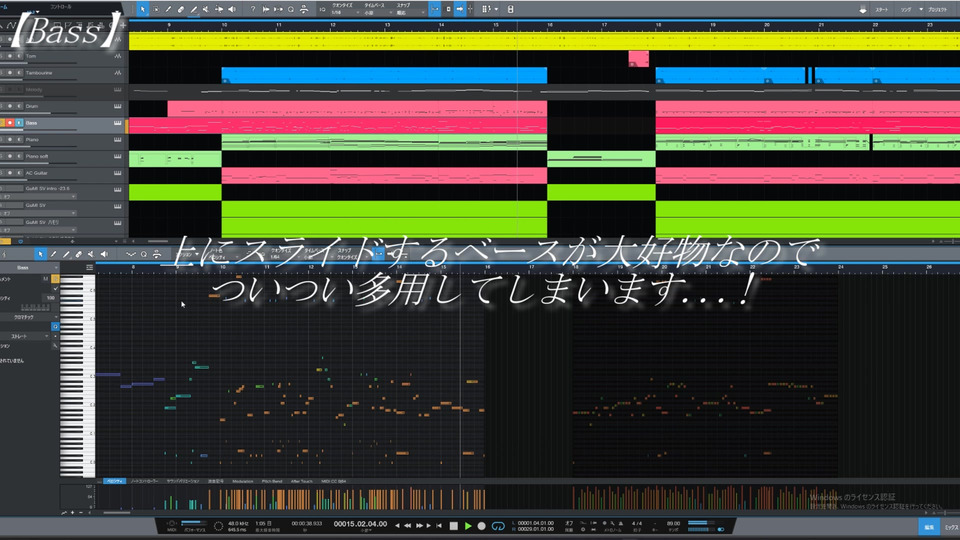The image size is (960, 540).
Task: Select the Listen tool in piano roll editor
Action: (104, 254)
